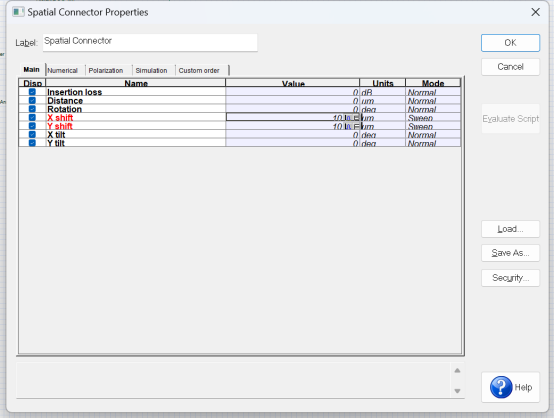Click the Y shift parameter name
This screenshot has width=554, height=419.
pyautogui.click(x=60, y=126)
